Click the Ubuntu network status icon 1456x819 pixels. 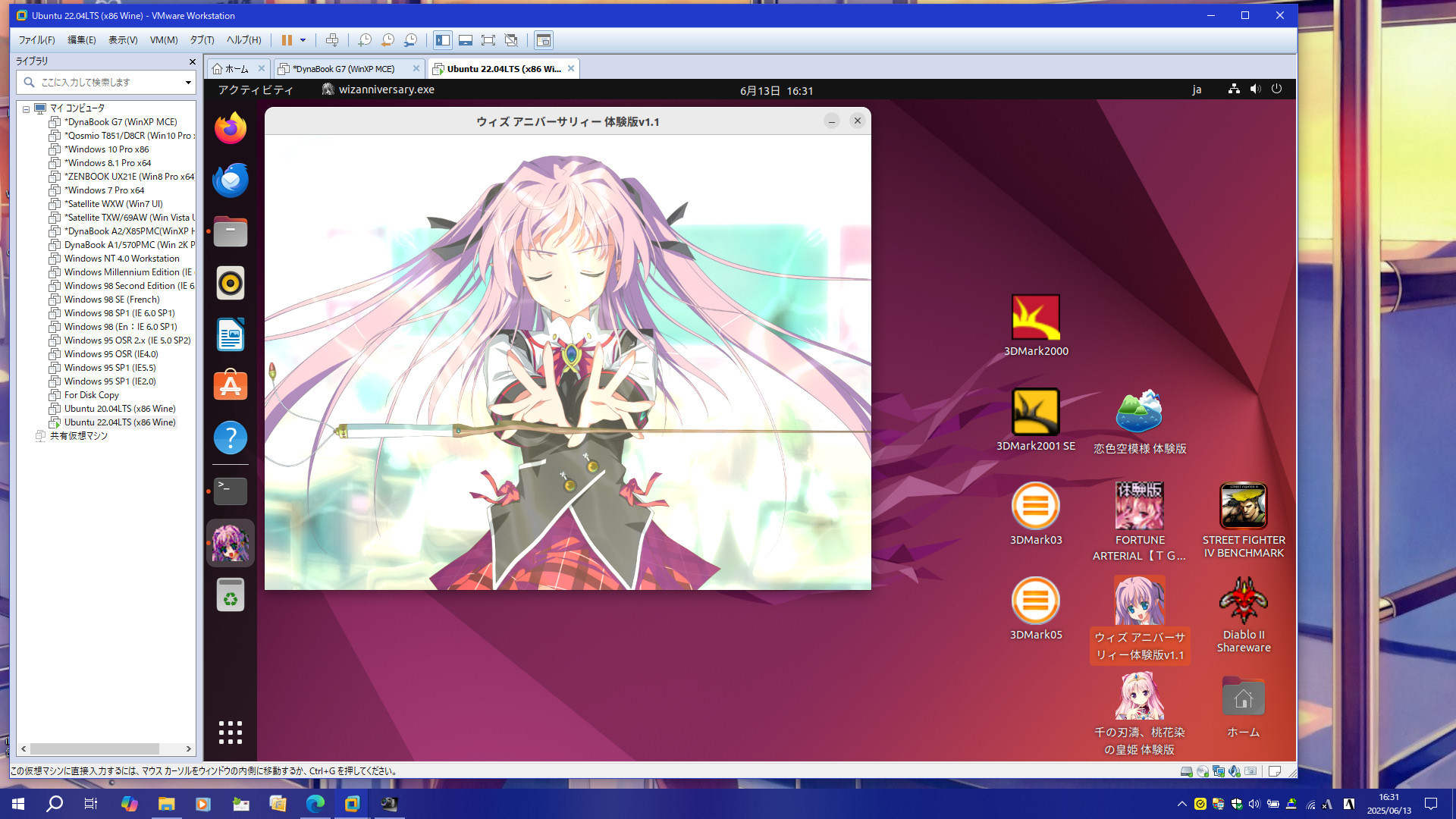tap(1234, 89)
